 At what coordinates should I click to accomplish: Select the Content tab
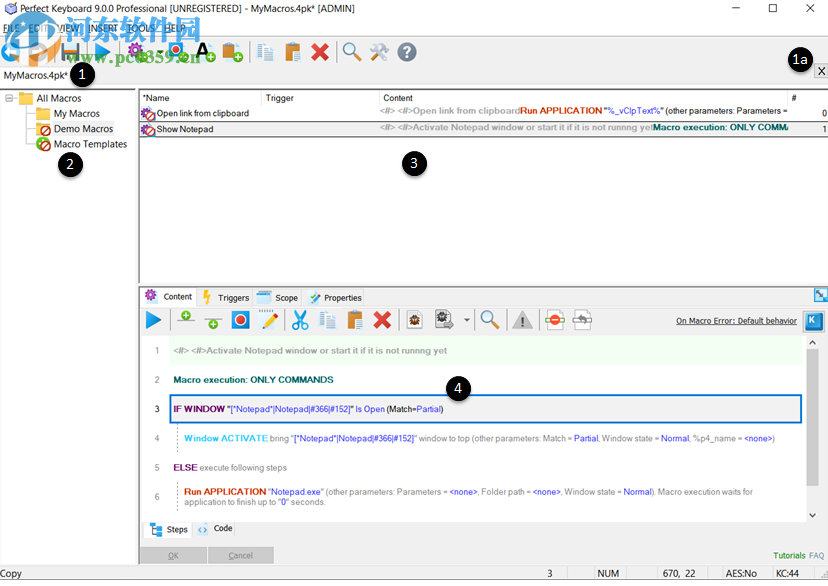click(x=169, y=297)
